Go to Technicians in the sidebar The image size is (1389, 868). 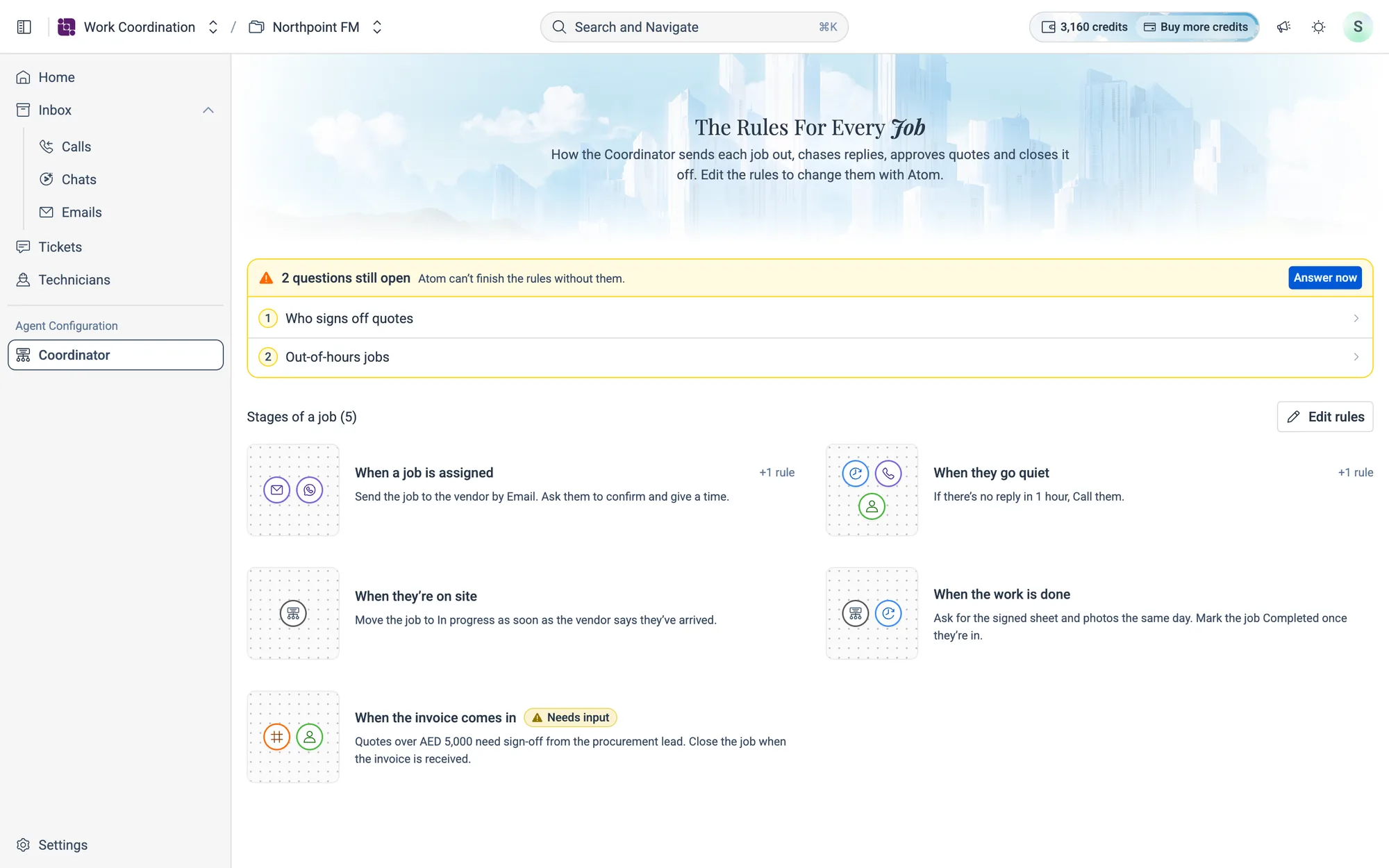pyautogui.click(x=115, y=280)
